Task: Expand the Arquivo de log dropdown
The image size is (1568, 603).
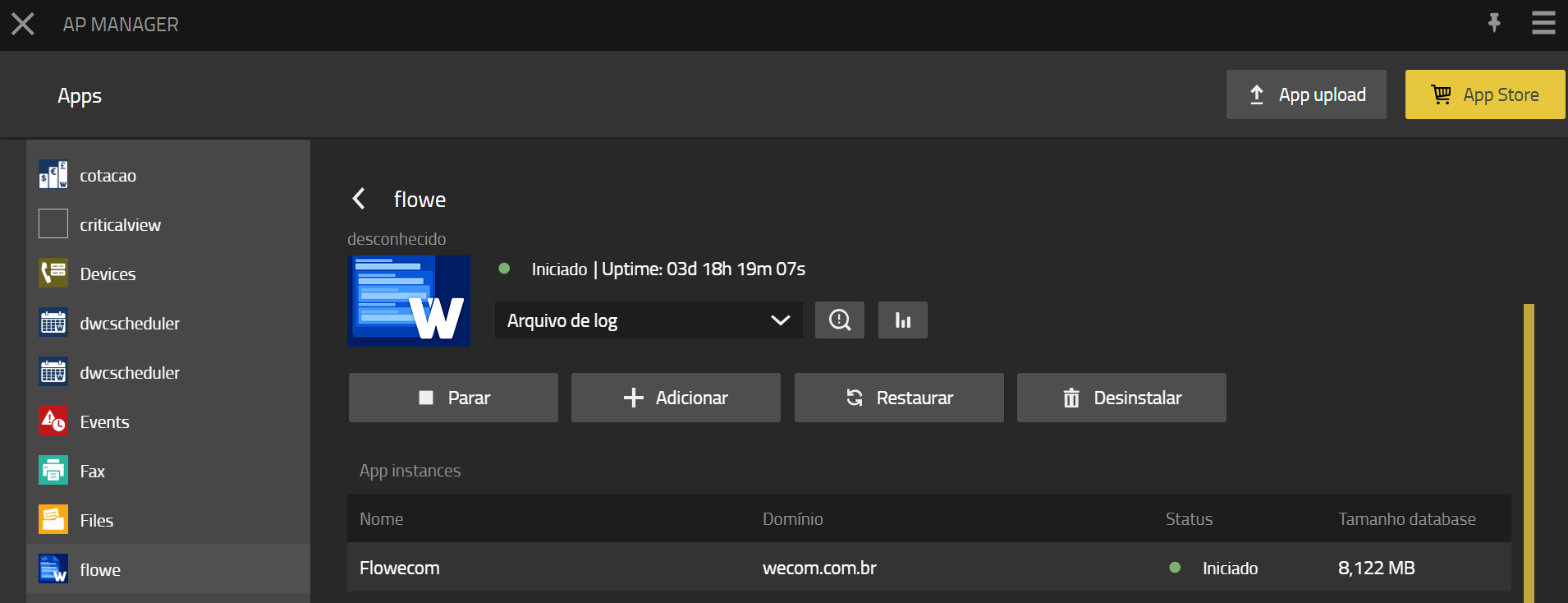Action: point(648,320)
